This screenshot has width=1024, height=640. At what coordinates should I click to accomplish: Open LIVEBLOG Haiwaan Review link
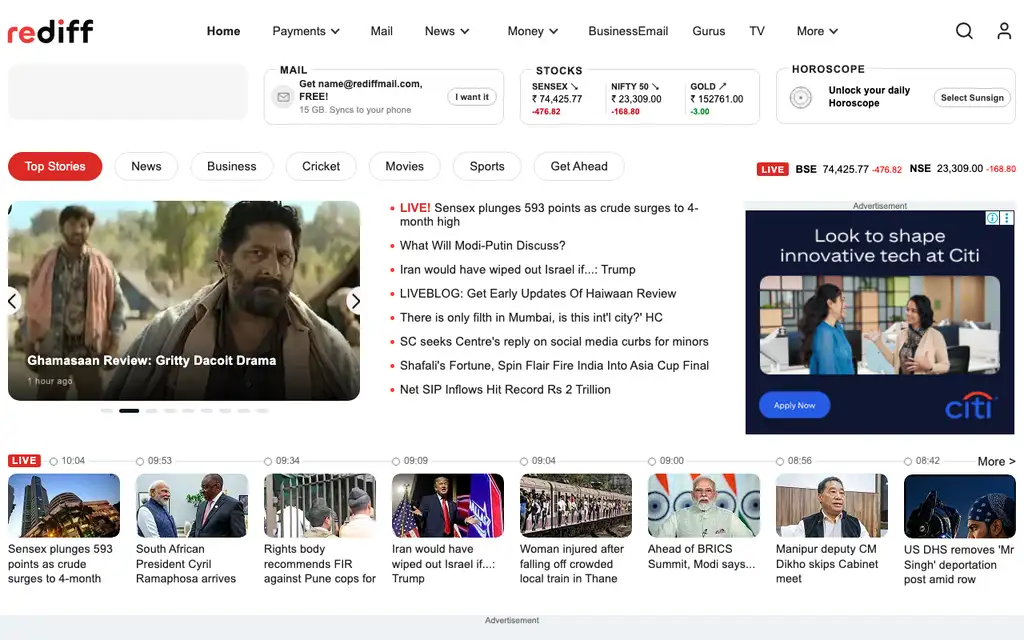pyautogui.click(x=538, y=294)
